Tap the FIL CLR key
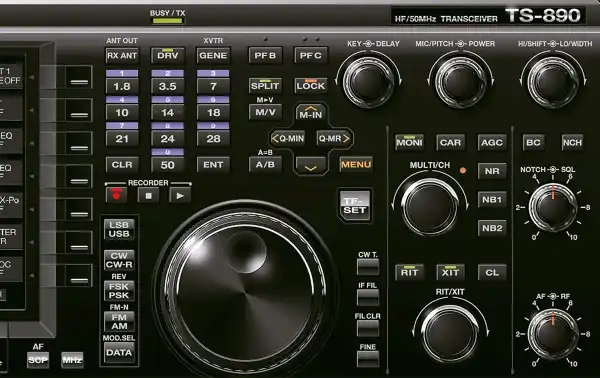Screen dimensions: 600x378 [x=368, y=328]
